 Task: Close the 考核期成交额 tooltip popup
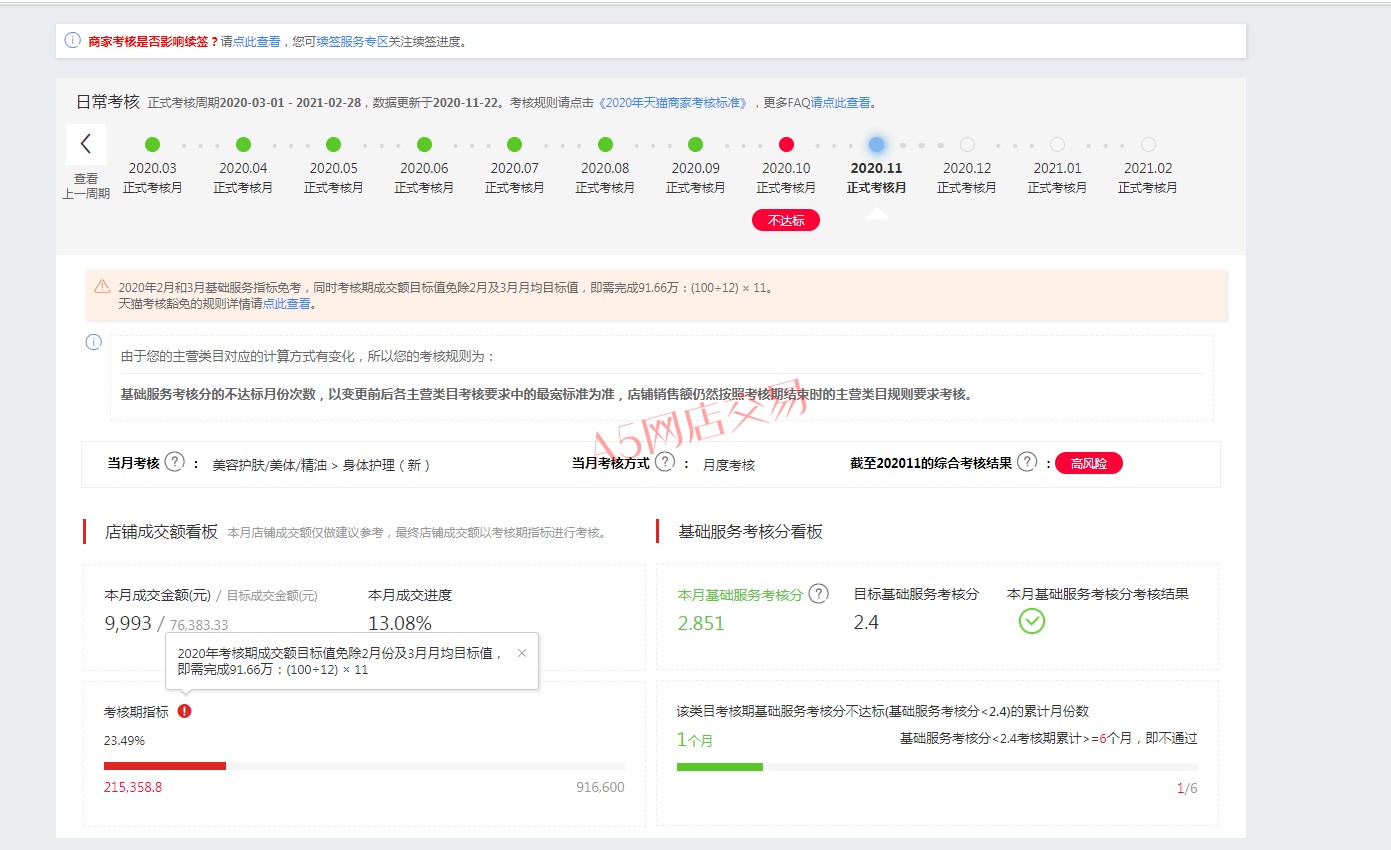point(521,653)
